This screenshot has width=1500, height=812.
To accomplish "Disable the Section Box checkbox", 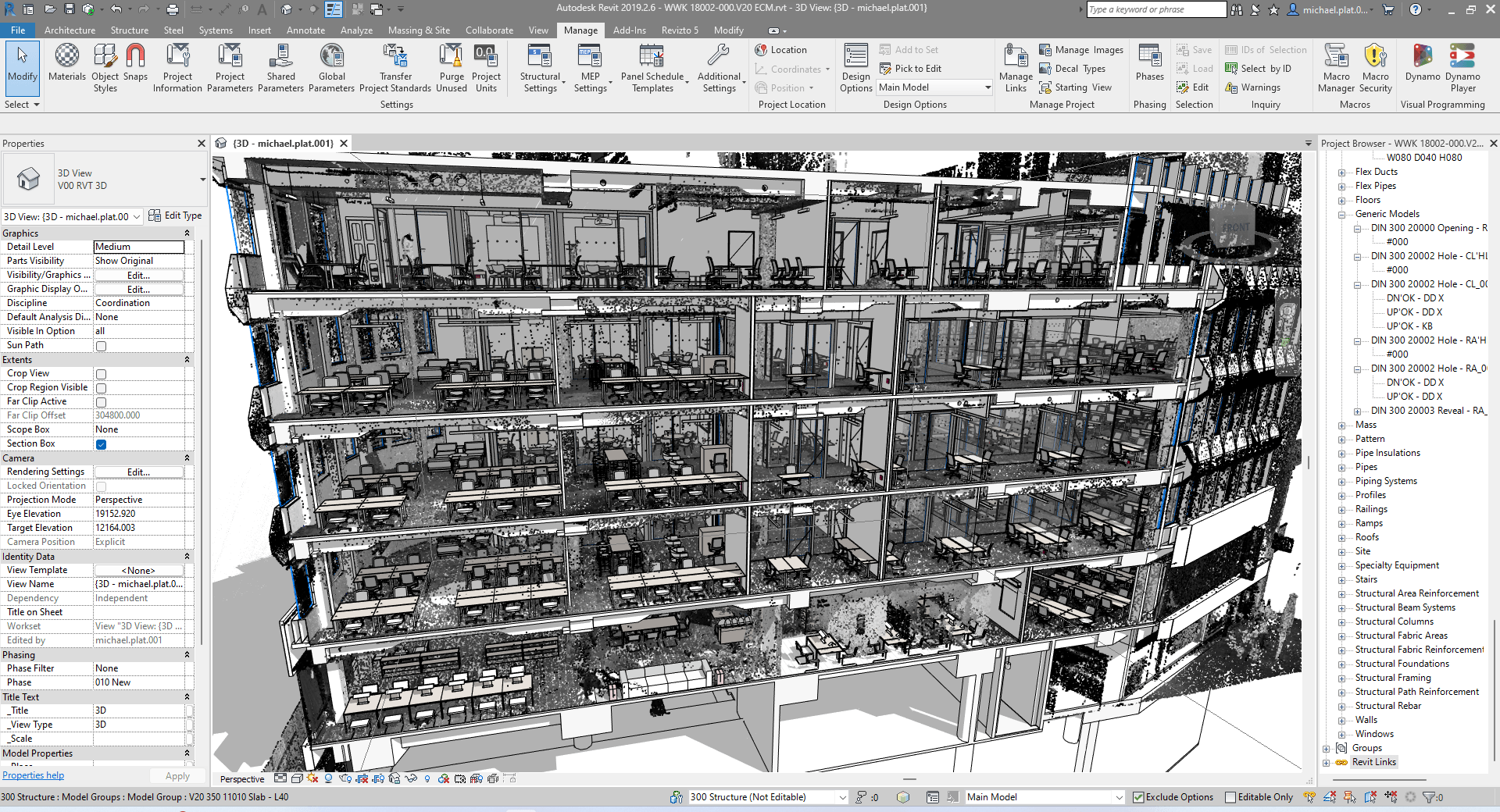I will click(x=101, y=444).
